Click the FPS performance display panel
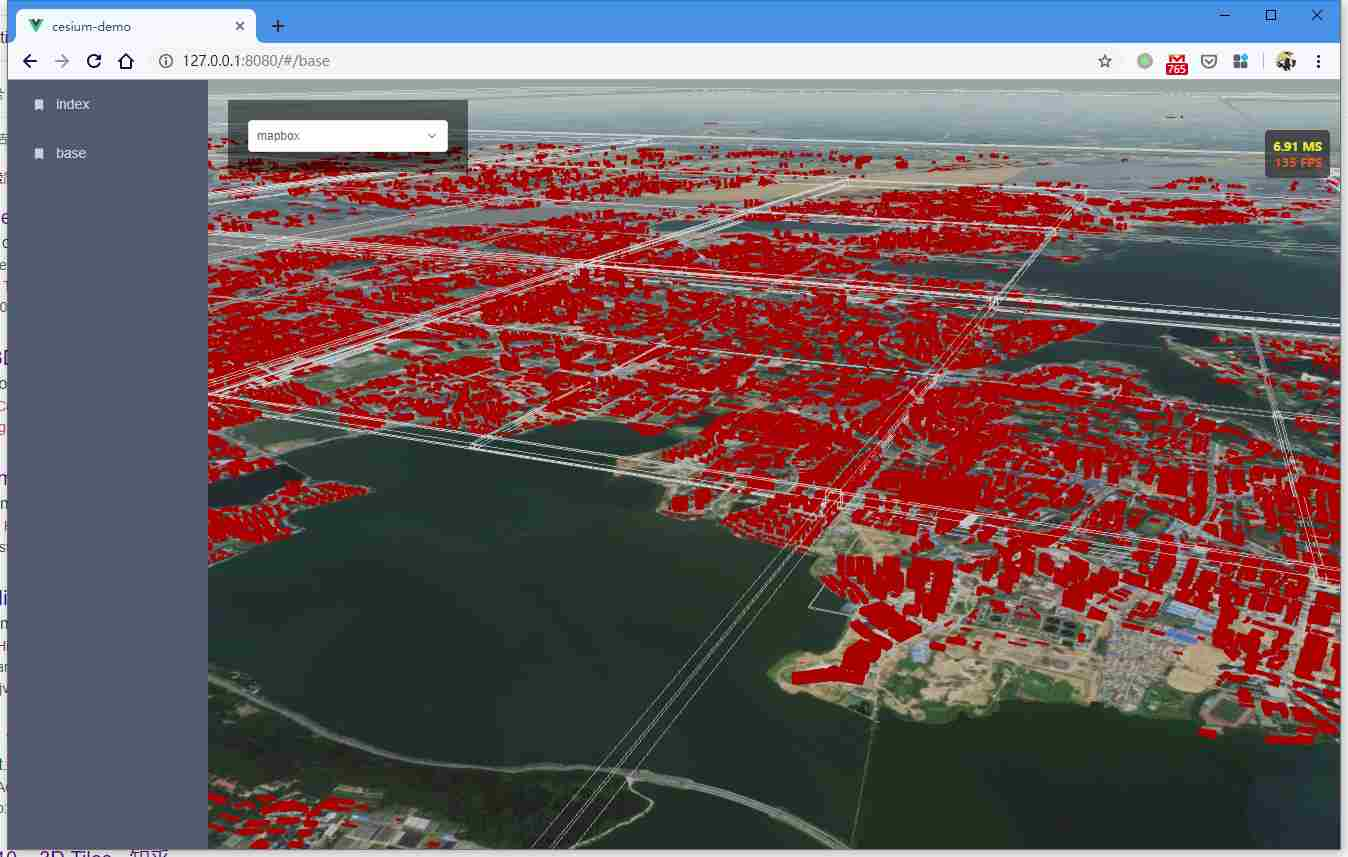Screen dimensions: 1348x857 1297,154
